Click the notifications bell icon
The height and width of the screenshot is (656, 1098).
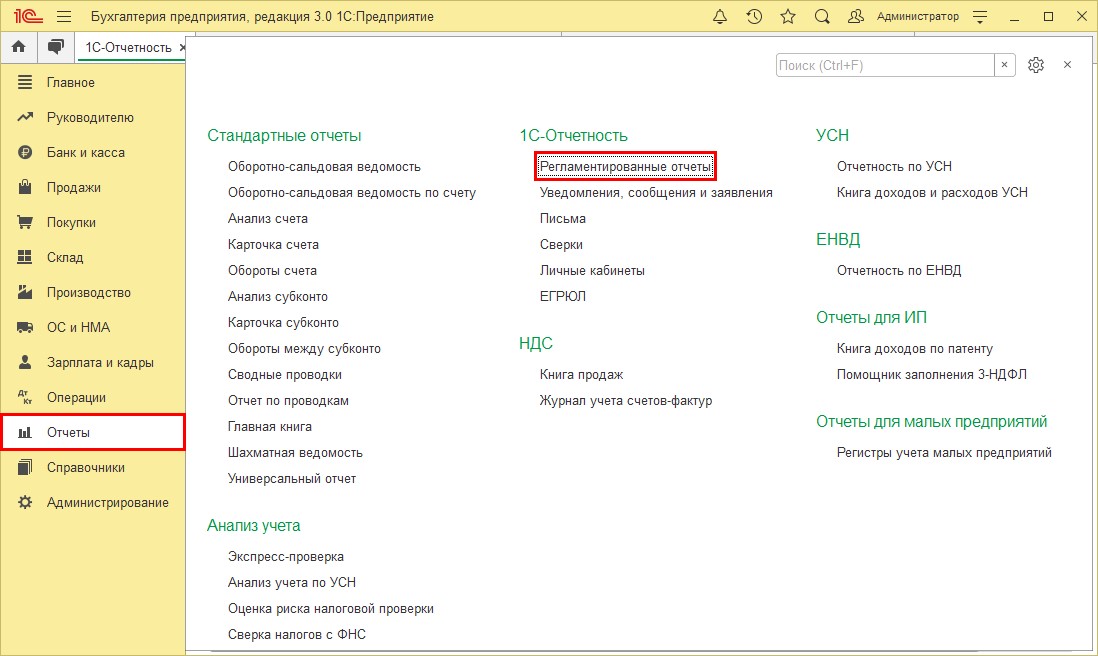tap(720, 16)
